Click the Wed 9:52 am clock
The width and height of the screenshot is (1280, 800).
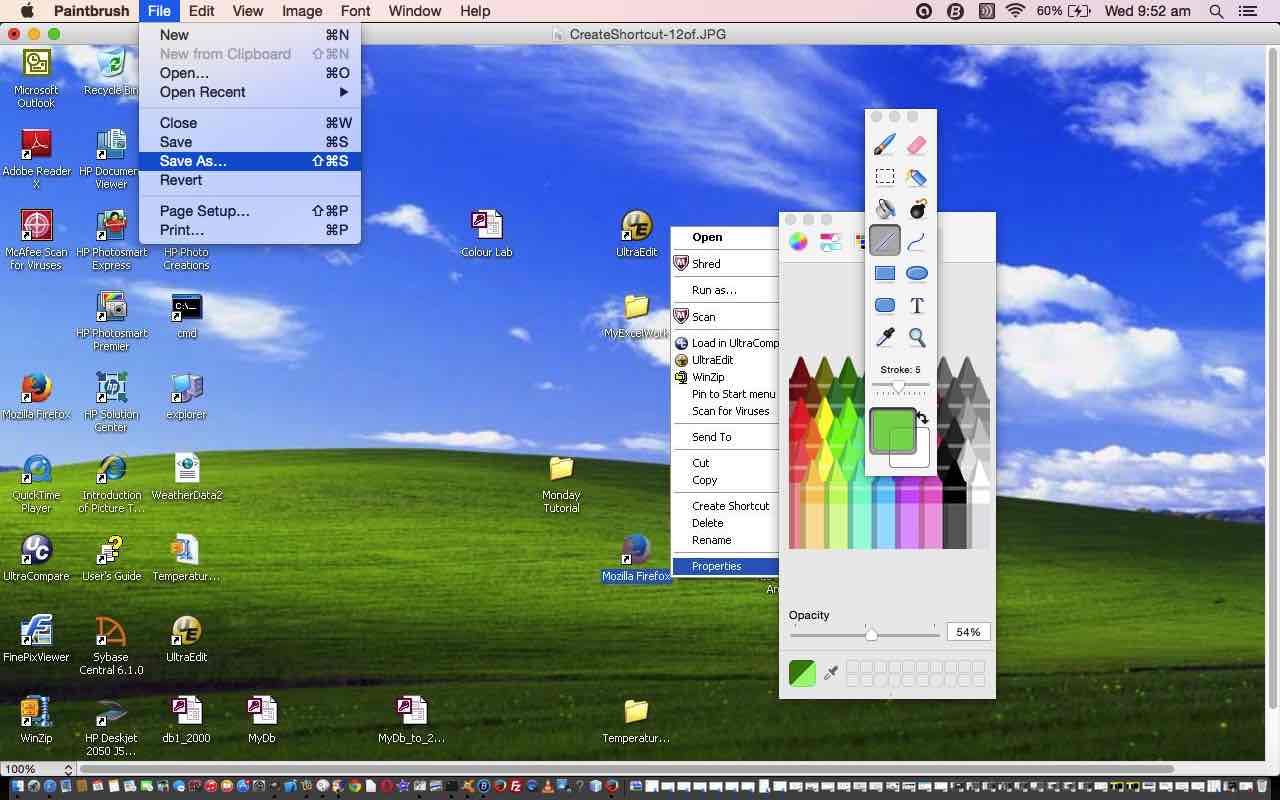tap(1147, 11)
